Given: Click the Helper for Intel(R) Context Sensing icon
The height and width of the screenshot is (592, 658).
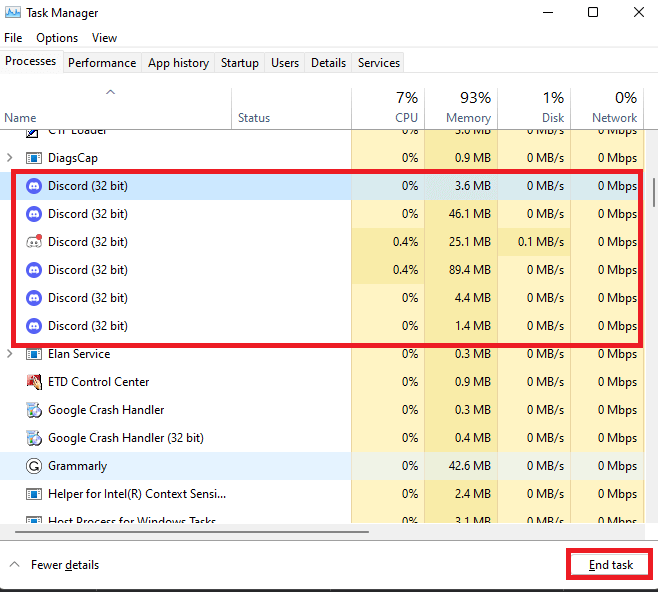Looking at the screenshot, I should tap(34, 494).
